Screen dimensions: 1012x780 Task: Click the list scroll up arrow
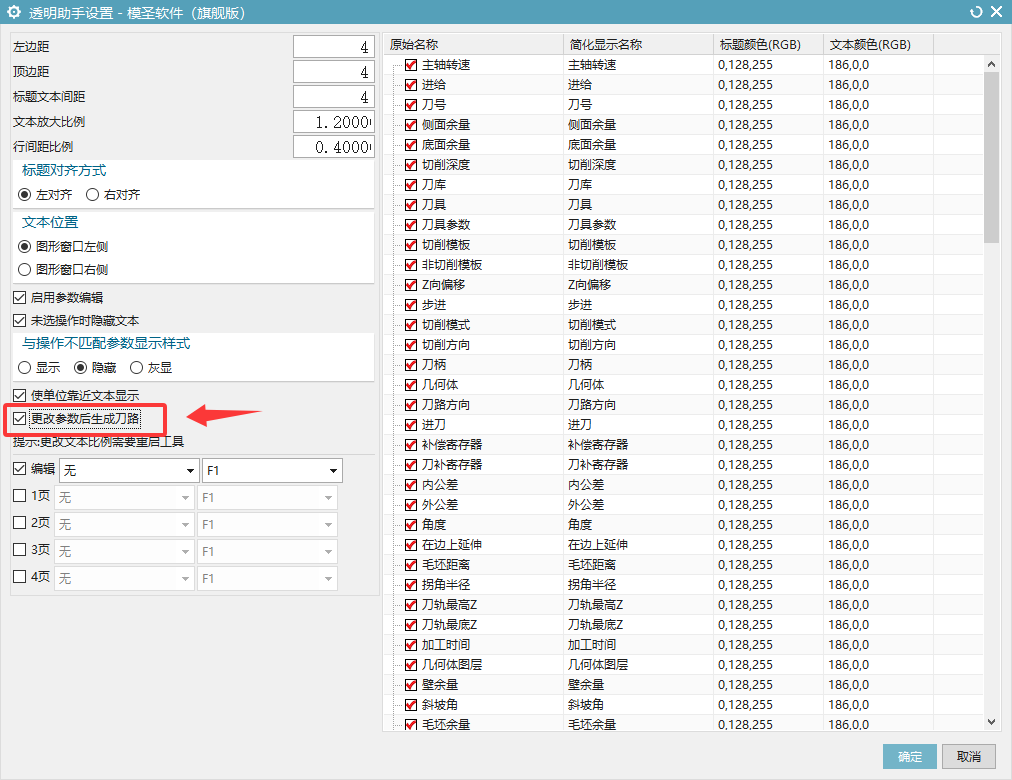[991, 63]
